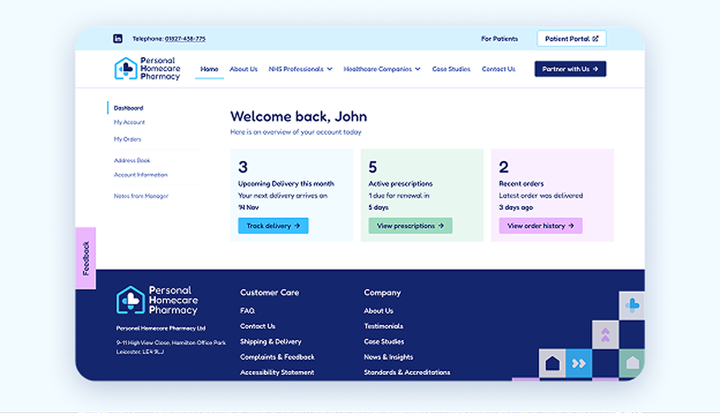720x417 pixels.
Task: Expand the NHS Professionals dropdown
Action: (300, 69)
